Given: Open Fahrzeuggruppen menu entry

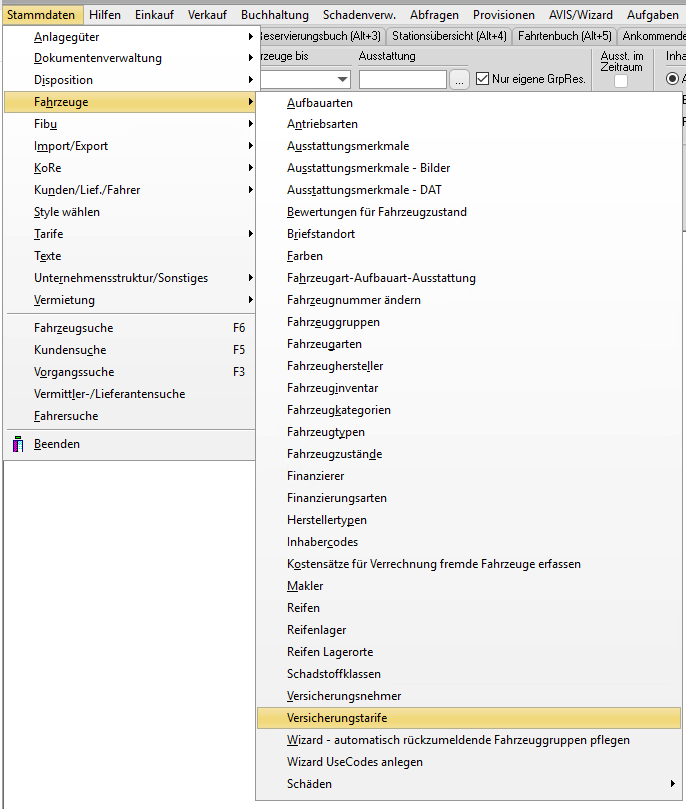Looking at the screenshot, I should pyautogui.click(x=333, y=322).
